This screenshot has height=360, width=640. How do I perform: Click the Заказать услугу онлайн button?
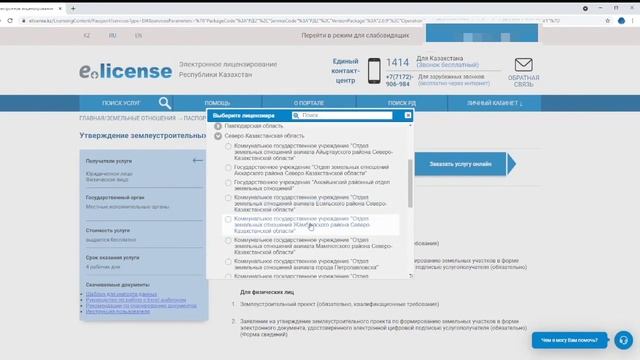point(460,164)
